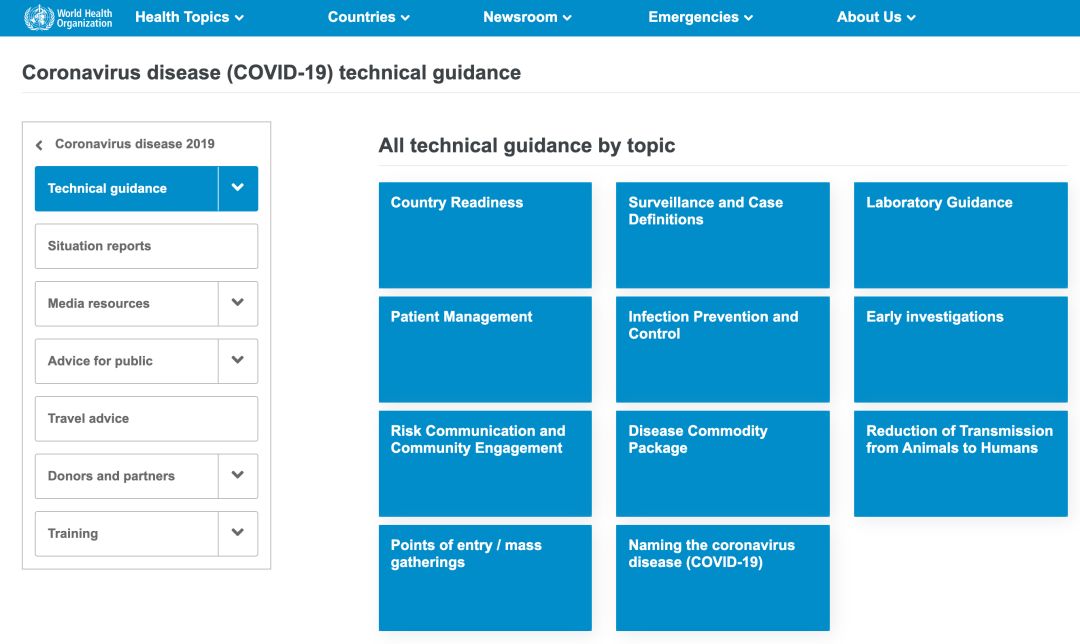The width and height of the screenshot is (1080, 644).
Task: Open the Country Readiness tile
Action: [485, 235]
